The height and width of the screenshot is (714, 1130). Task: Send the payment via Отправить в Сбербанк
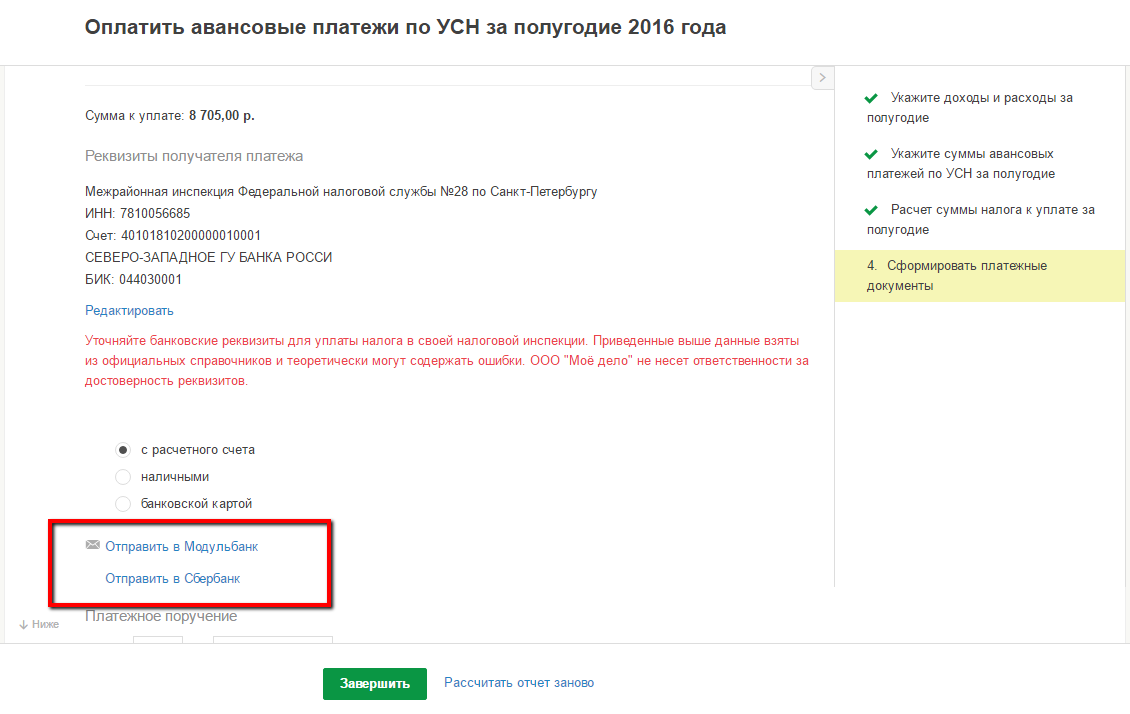(x=172, y=579)
